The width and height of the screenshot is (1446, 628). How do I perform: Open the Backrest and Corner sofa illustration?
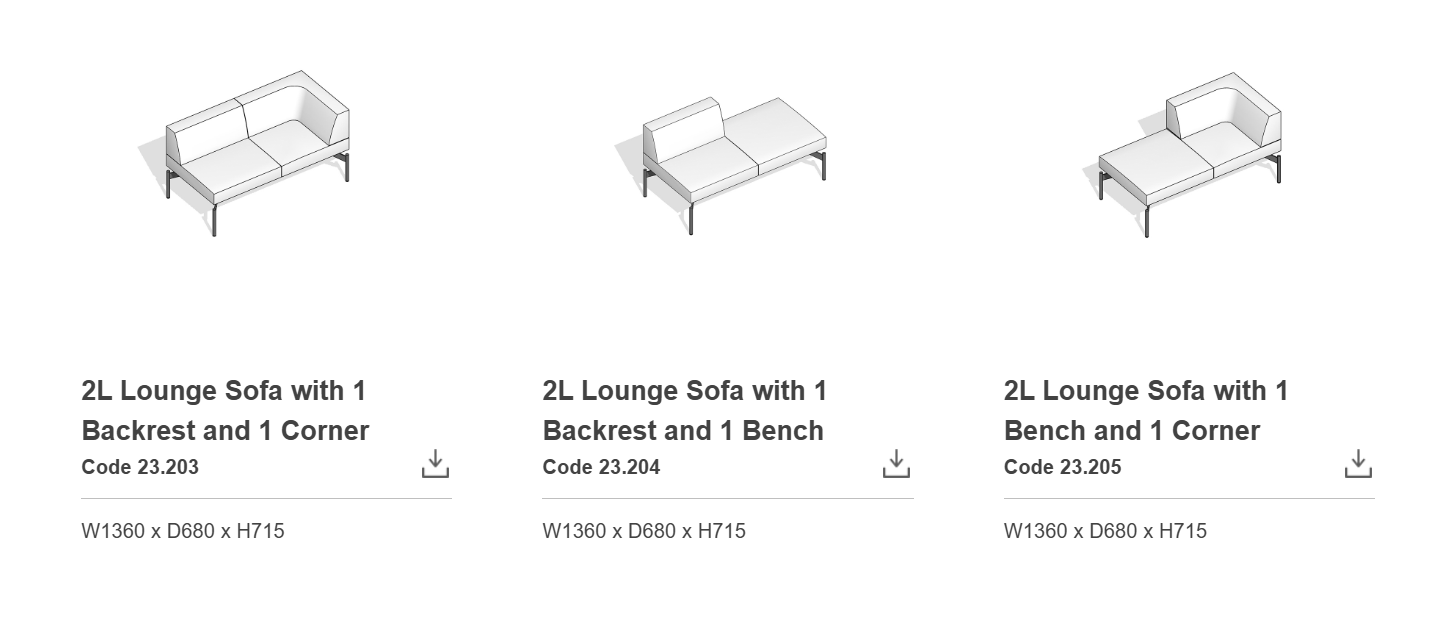256,150
